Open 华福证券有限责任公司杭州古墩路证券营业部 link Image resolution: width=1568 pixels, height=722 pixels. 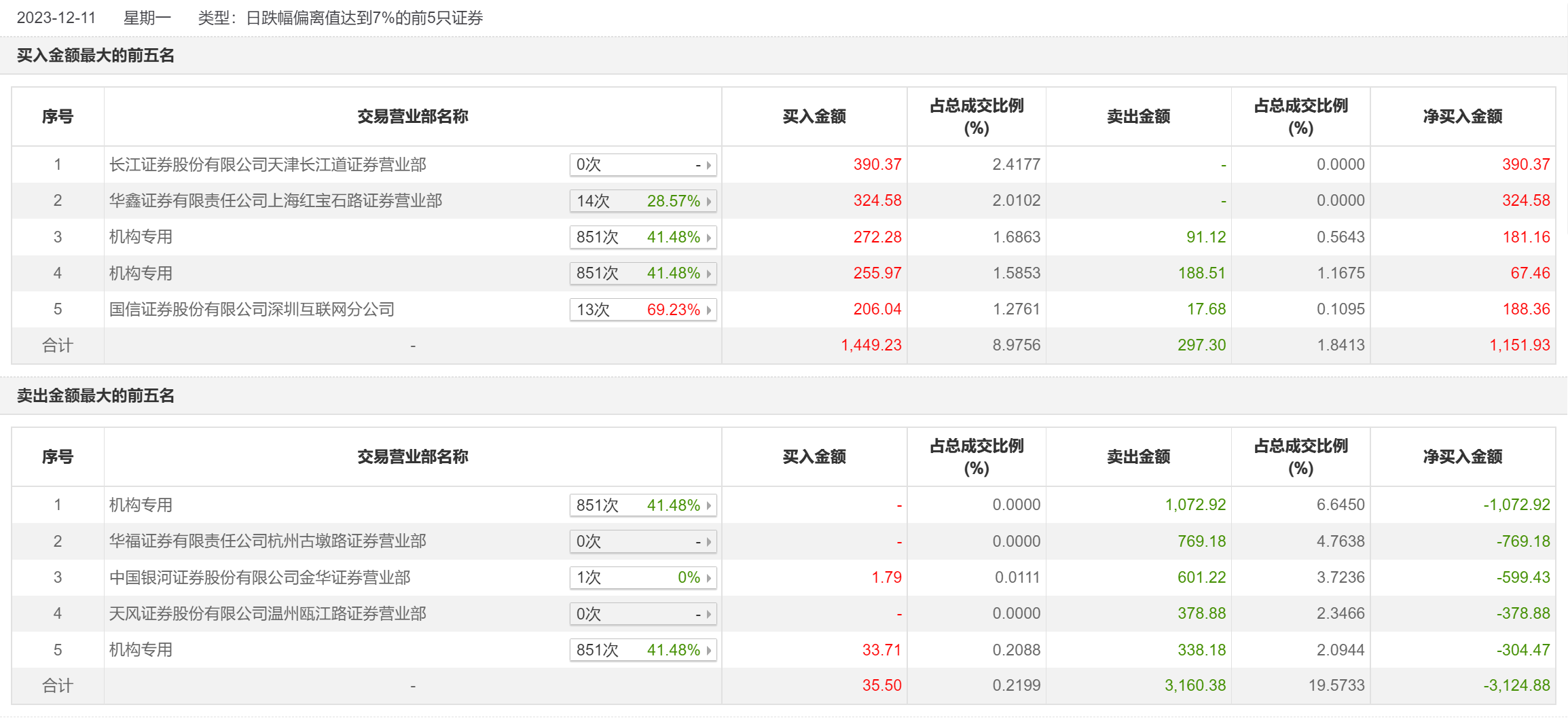click(268, 541)
